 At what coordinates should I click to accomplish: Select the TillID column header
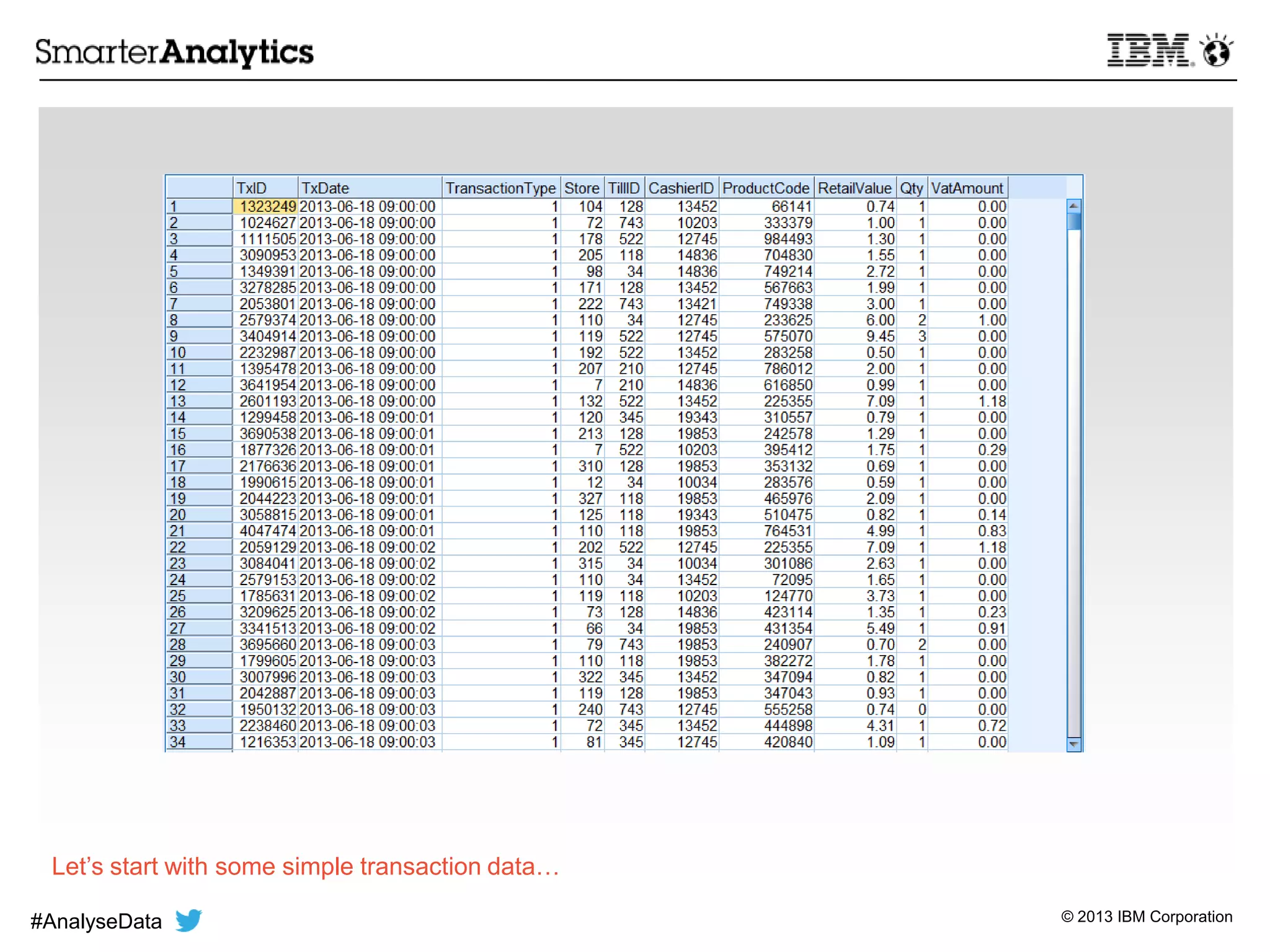tap(624, 188)
